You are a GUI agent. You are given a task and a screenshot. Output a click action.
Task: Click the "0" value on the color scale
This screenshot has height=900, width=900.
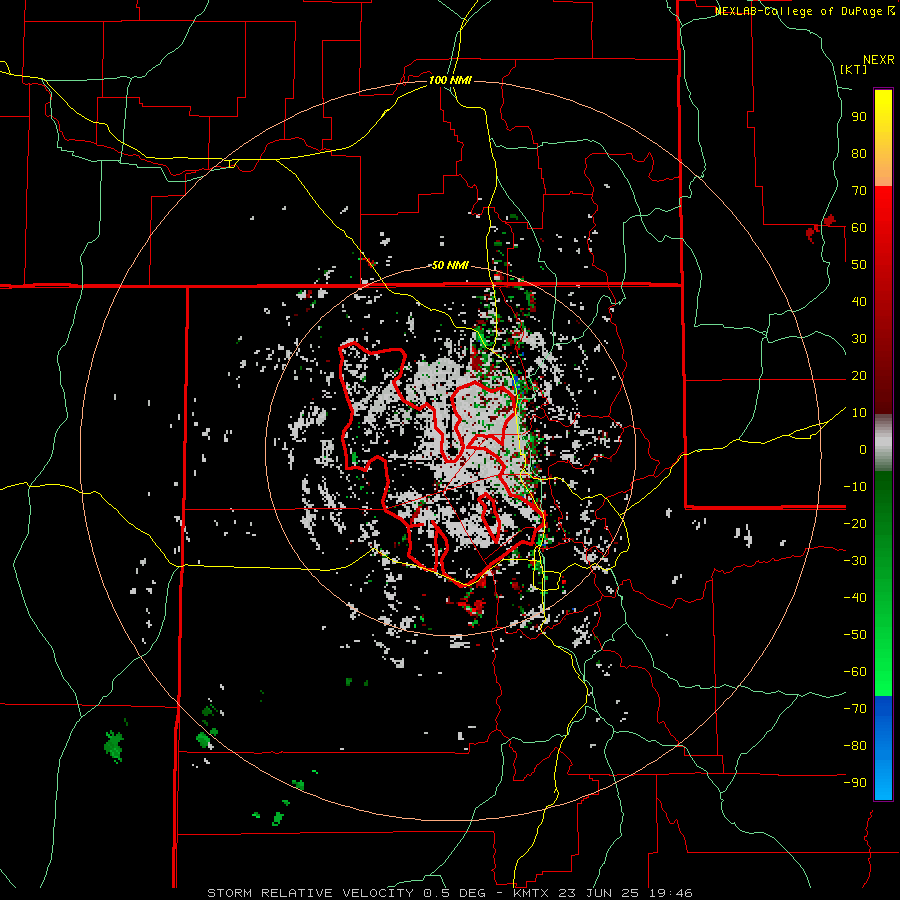coord(863,450)
